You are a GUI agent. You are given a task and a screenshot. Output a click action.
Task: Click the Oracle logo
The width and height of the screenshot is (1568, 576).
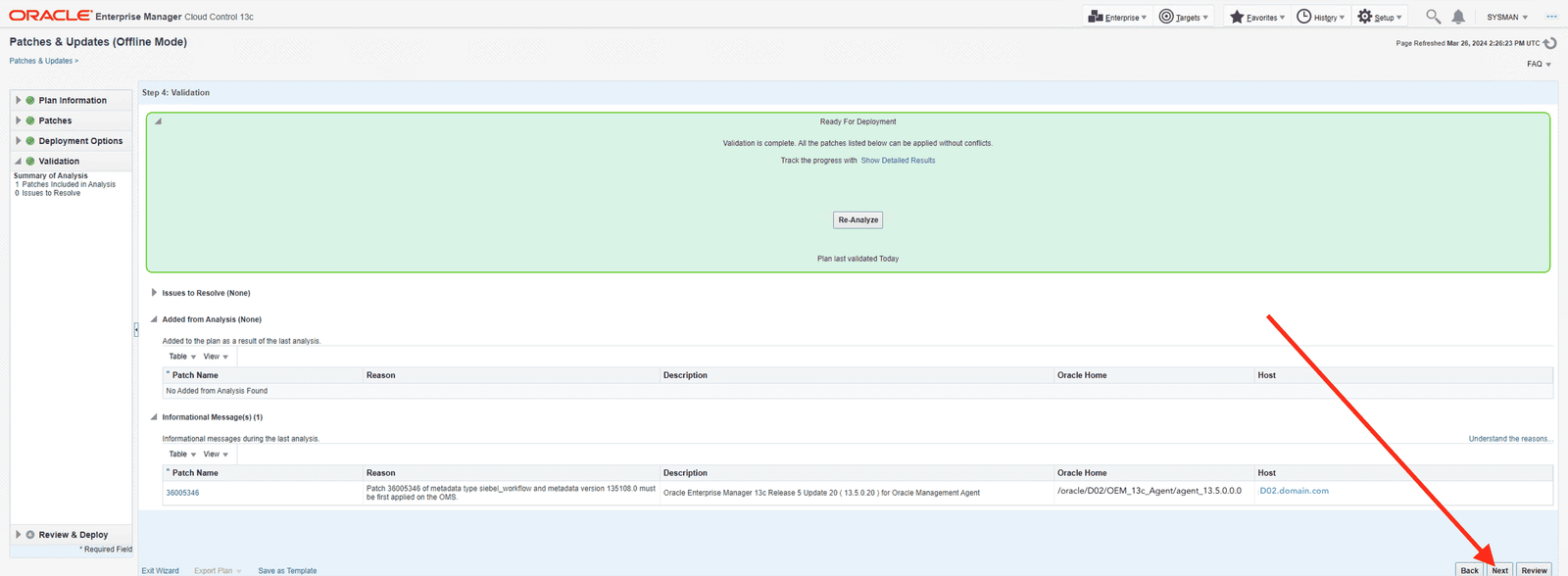50,16
